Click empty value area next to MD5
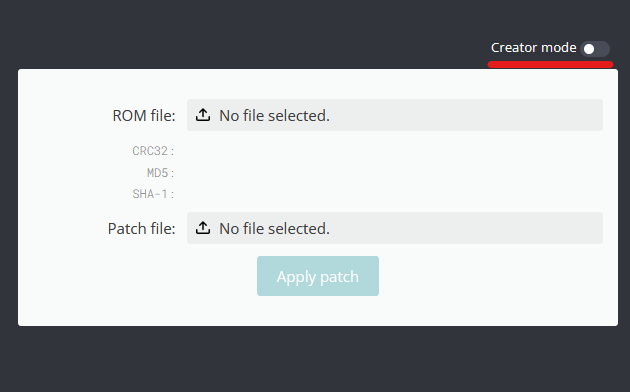The height and width of the screenshot is (392, 630). pos(395,173)
